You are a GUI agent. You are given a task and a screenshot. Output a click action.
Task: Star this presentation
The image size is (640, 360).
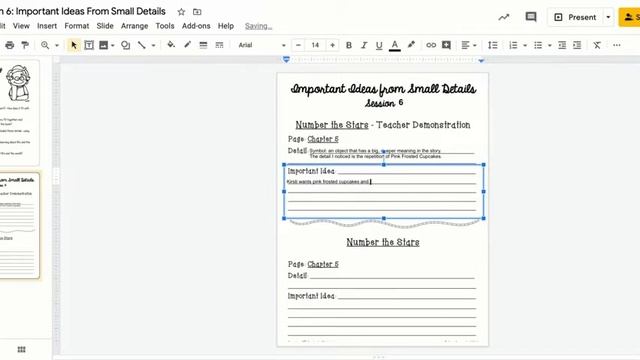(181, 12)
